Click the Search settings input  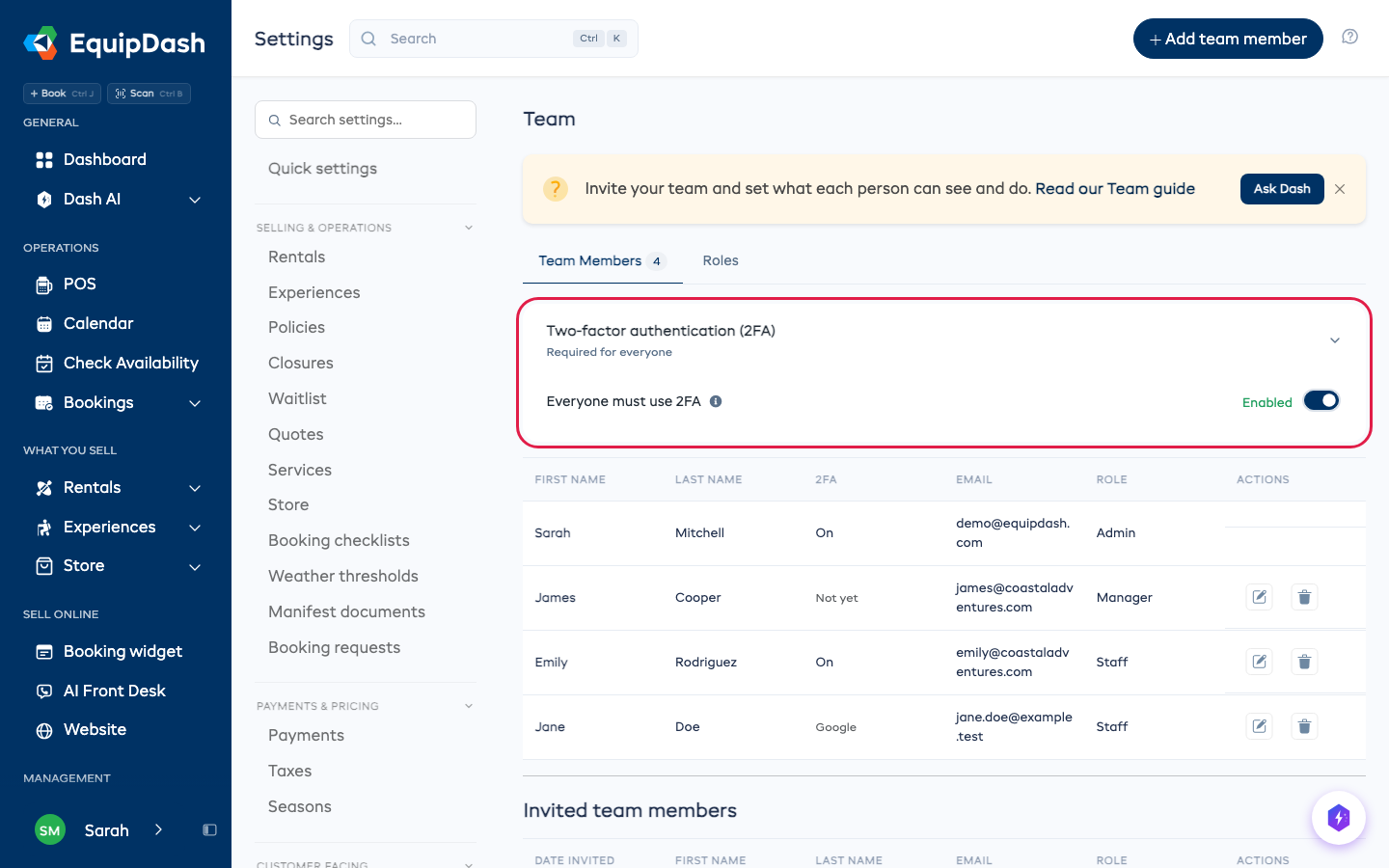pyautogui.click(x=366, y=120)
